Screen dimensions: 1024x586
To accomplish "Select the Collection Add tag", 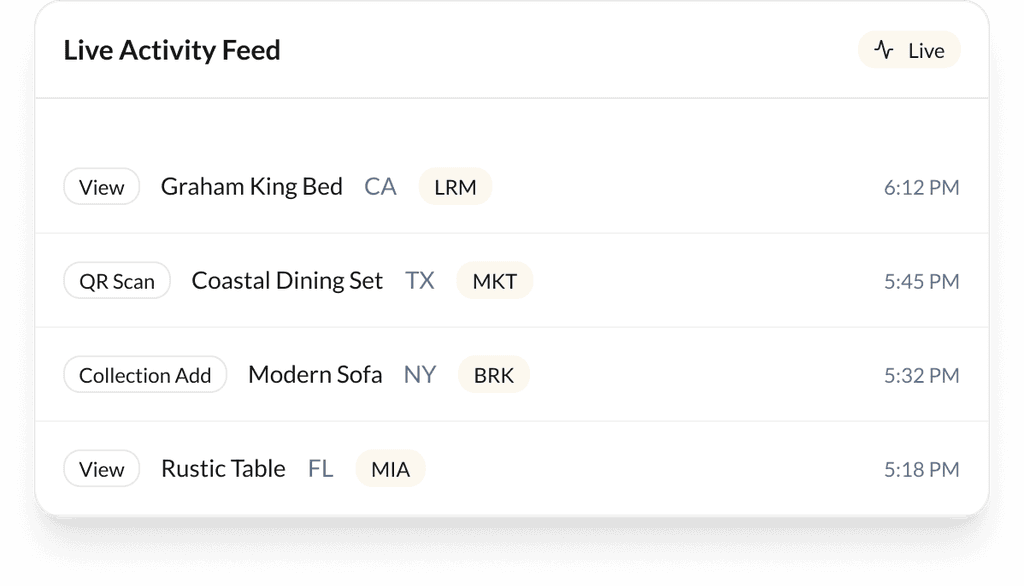I will (x=145, y=375).
